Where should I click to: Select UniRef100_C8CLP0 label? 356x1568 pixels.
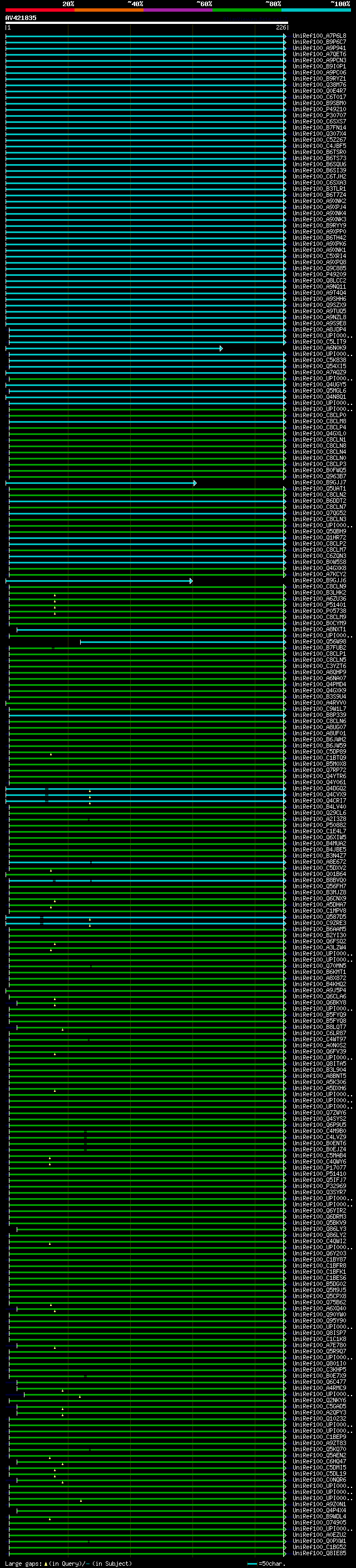pos(319,415)
